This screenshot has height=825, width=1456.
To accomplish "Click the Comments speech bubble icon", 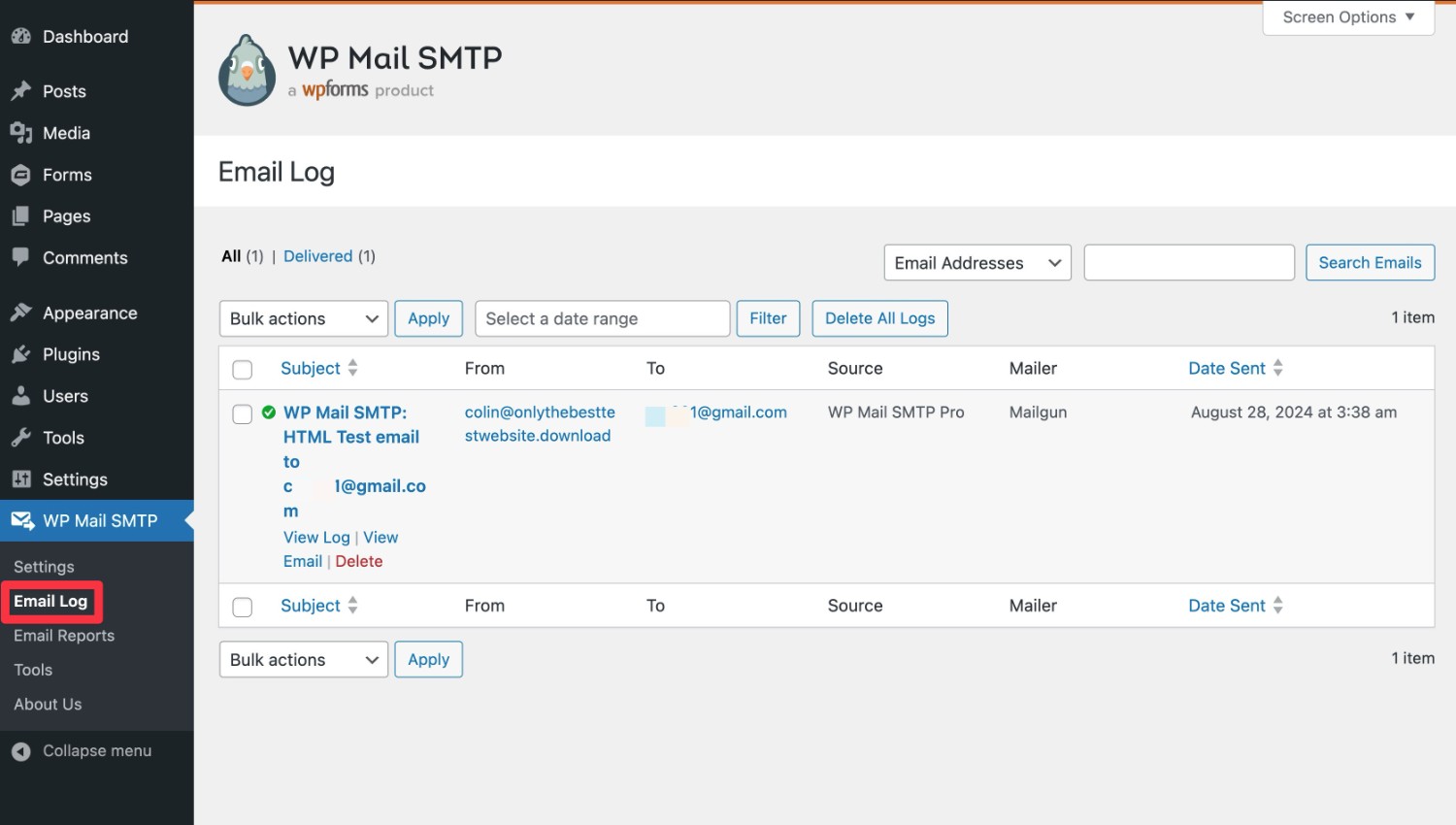I will pos(21,257).
